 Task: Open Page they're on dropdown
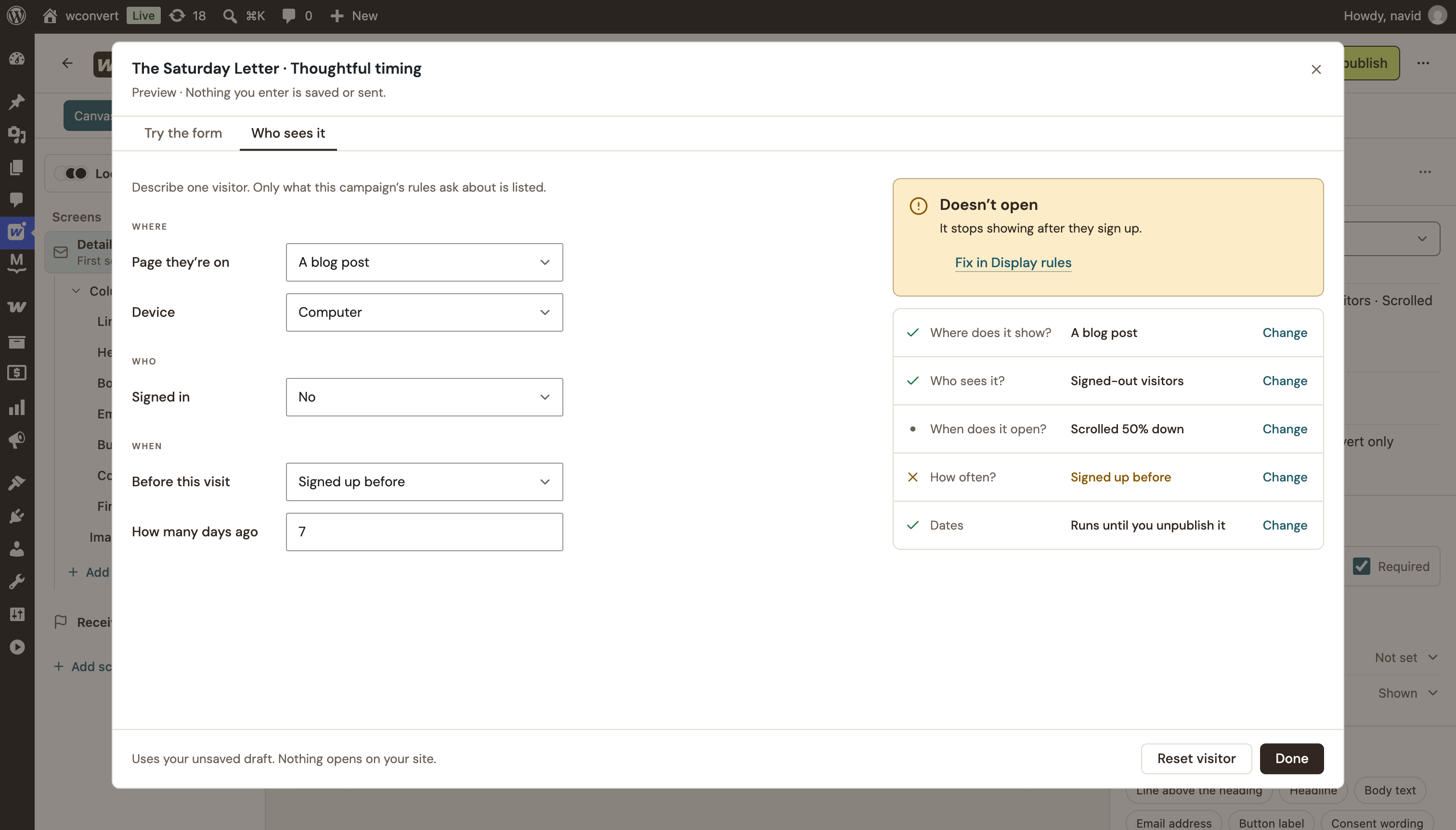click(424, 262)
